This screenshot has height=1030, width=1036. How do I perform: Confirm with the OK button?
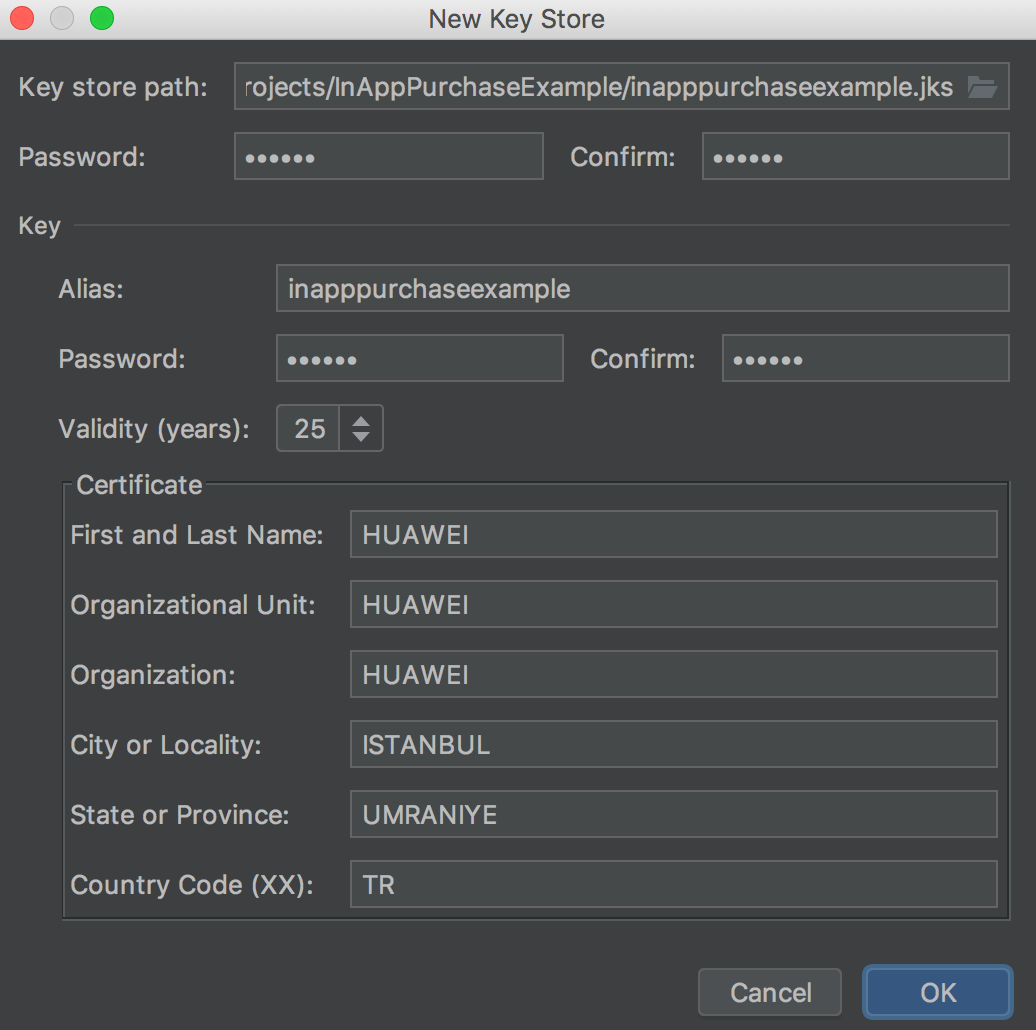pos(938,992)
